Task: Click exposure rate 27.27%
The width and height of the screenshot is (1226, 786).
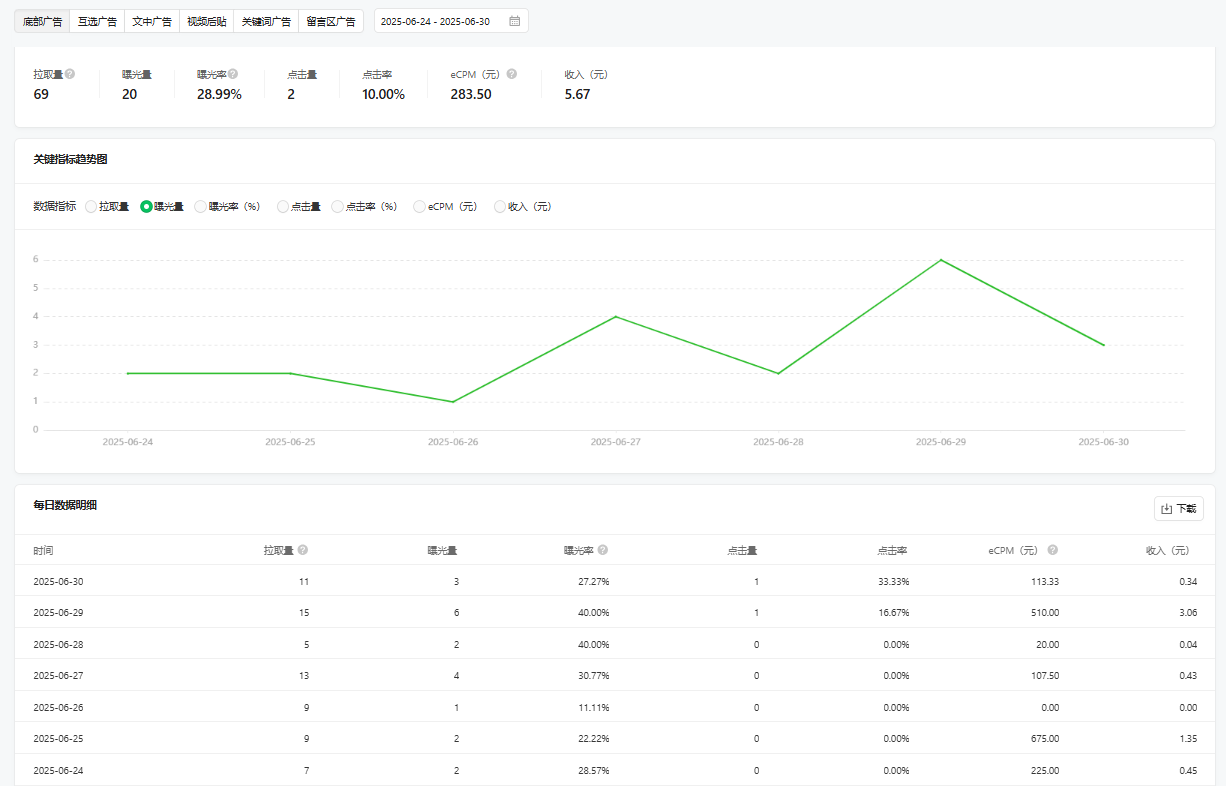Action: [592, 581]
